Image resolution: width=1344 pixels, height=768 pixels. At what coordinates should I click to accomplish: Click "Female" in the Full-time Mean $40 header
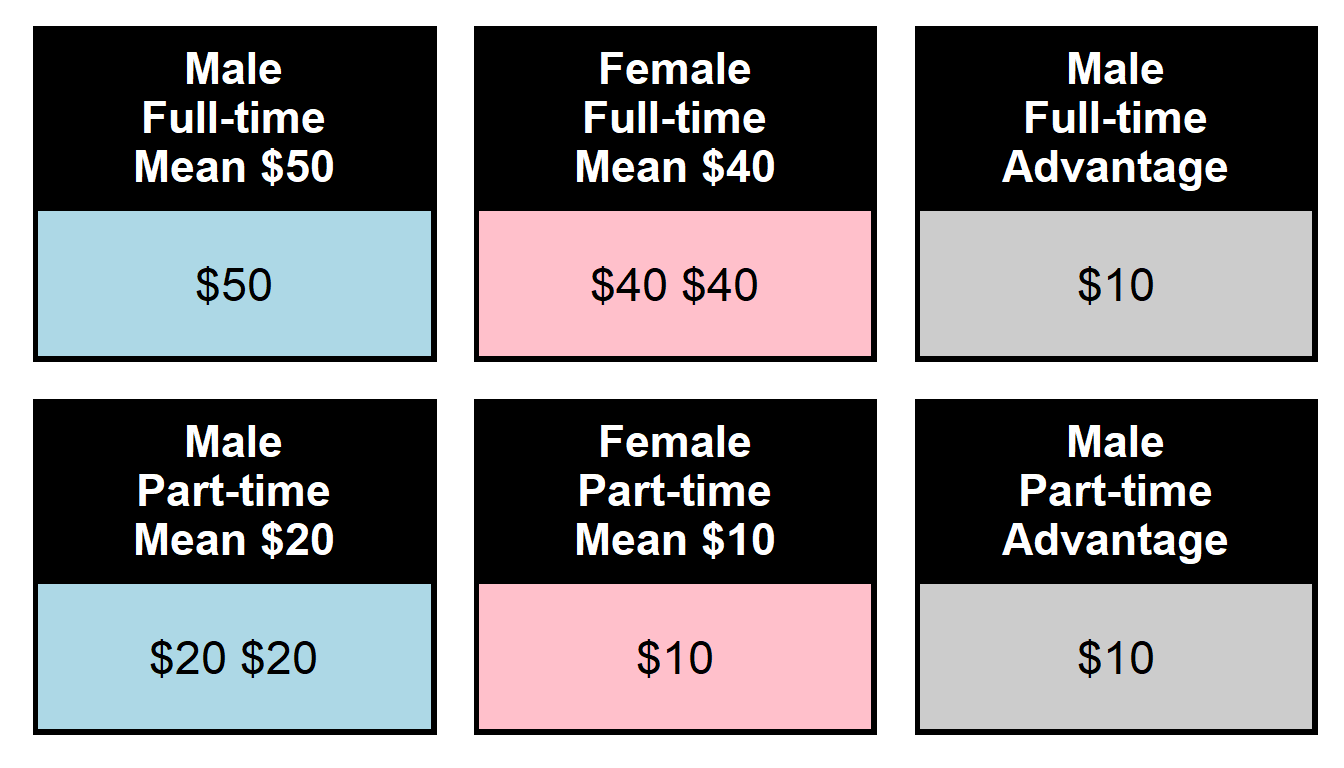675,69
